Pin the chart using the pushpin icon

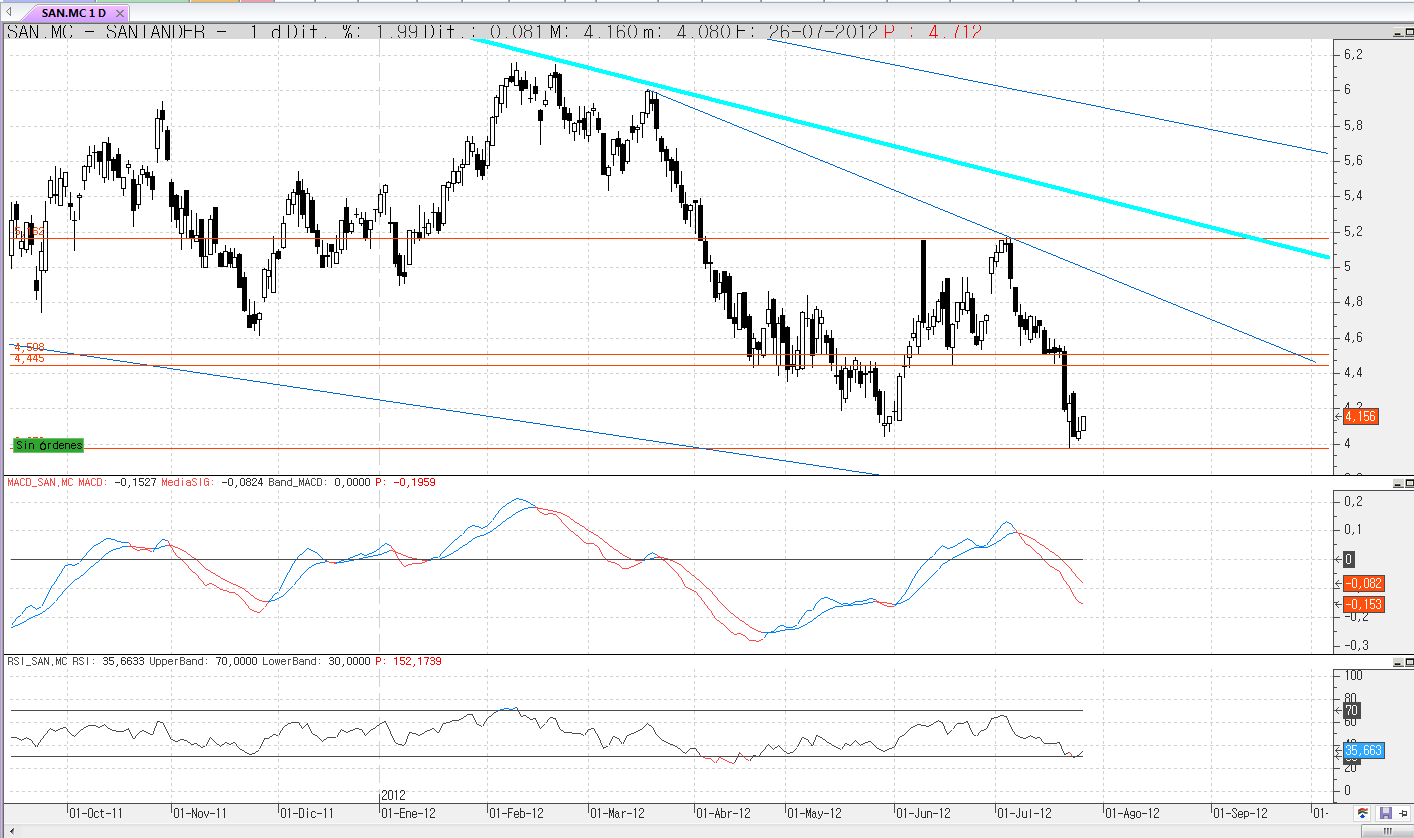(x=1403, y=813)
